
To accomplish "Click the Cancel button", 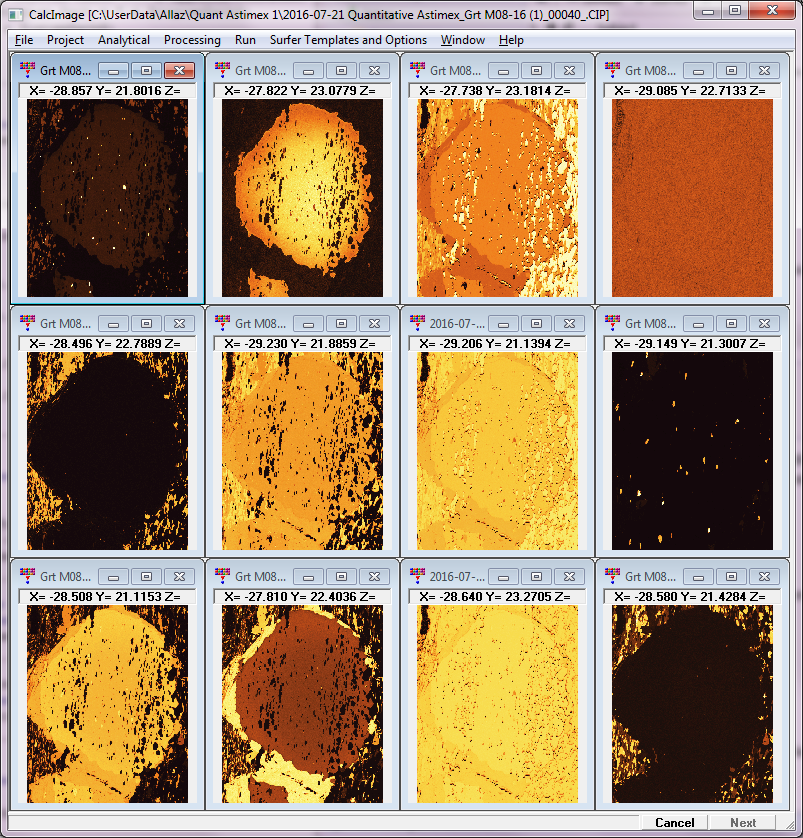I will [x=674, y=823].
